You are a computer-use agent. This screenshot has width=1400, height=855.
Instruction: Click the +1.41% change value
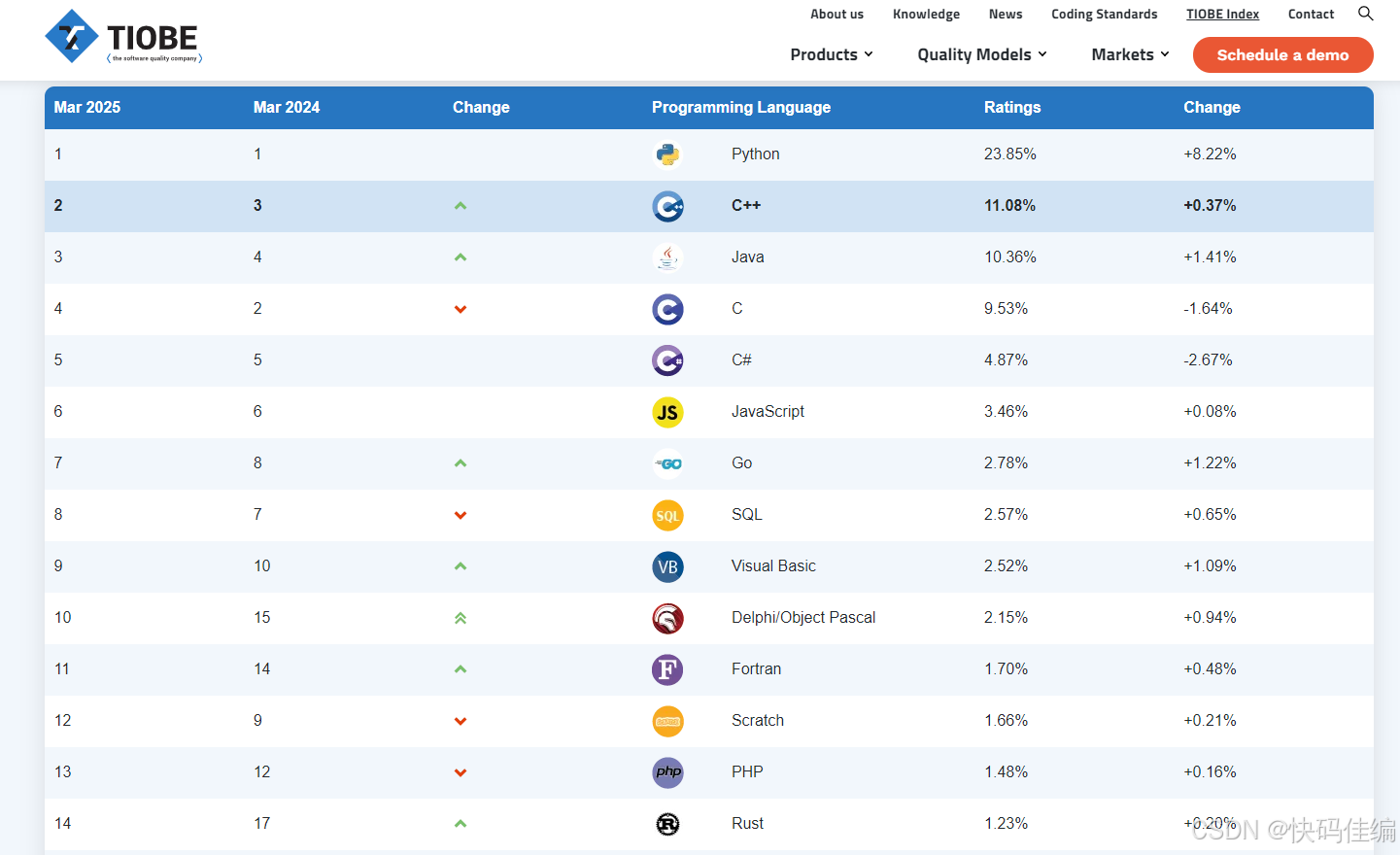point(1210,256)
